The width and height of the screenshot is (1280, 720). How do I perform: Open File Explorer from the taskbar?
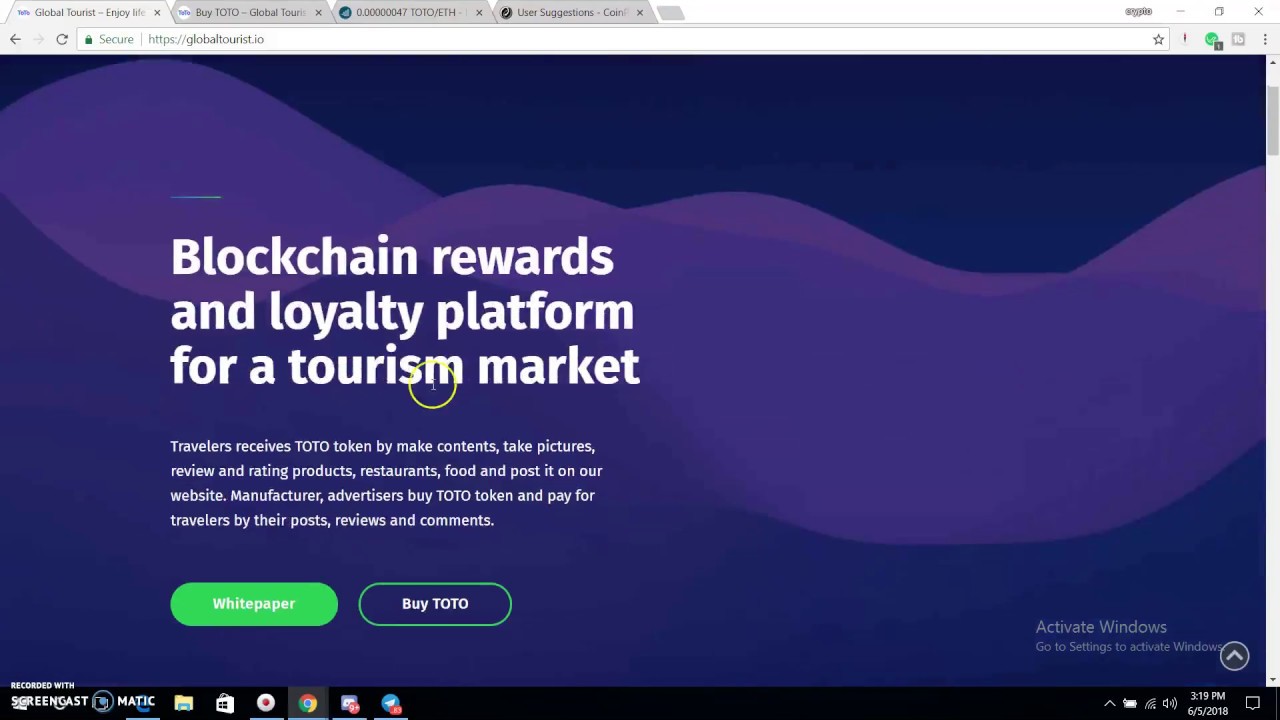click(x=183, y=703)
